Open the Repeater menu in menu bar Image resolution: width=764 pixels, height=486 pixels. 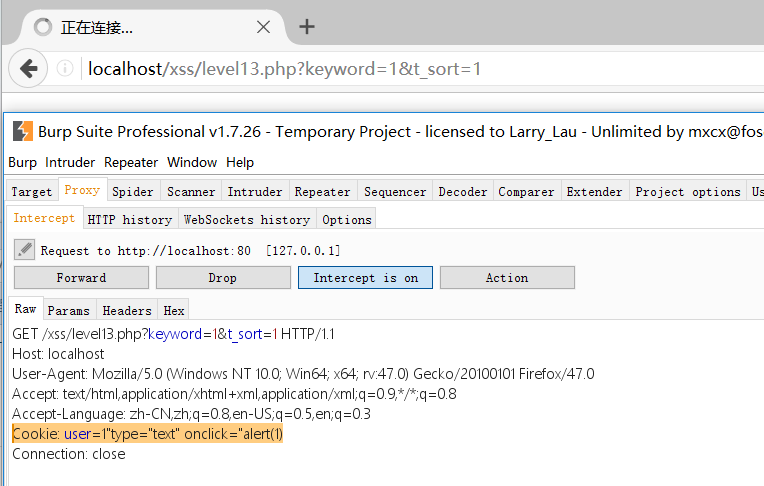[x=131, y=162]
